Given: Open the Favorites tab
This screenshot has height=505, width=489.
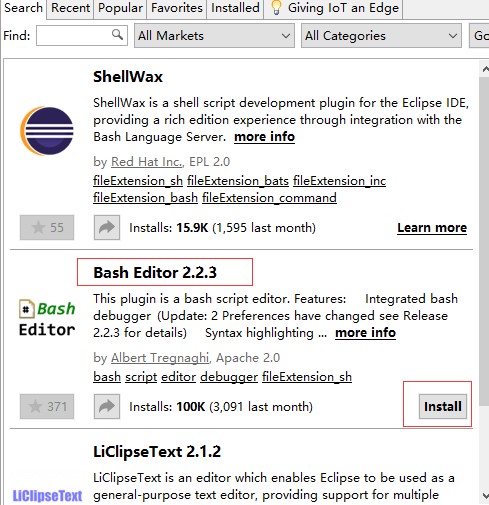Looking at the screenshot, I should tap(177, 8).
